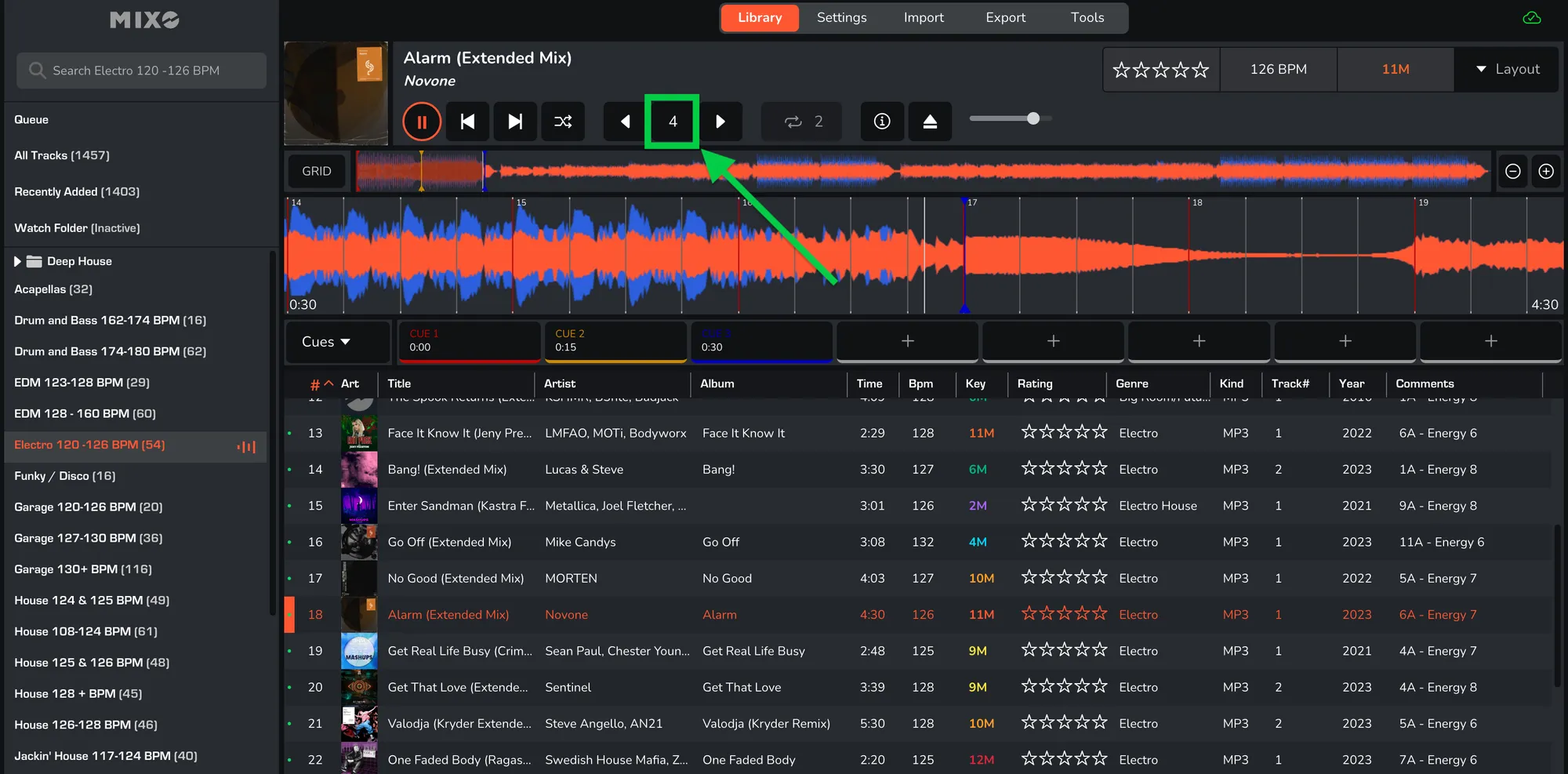Pause the playing track
Screen dimensions: 1568x774
tap(422, 122)
